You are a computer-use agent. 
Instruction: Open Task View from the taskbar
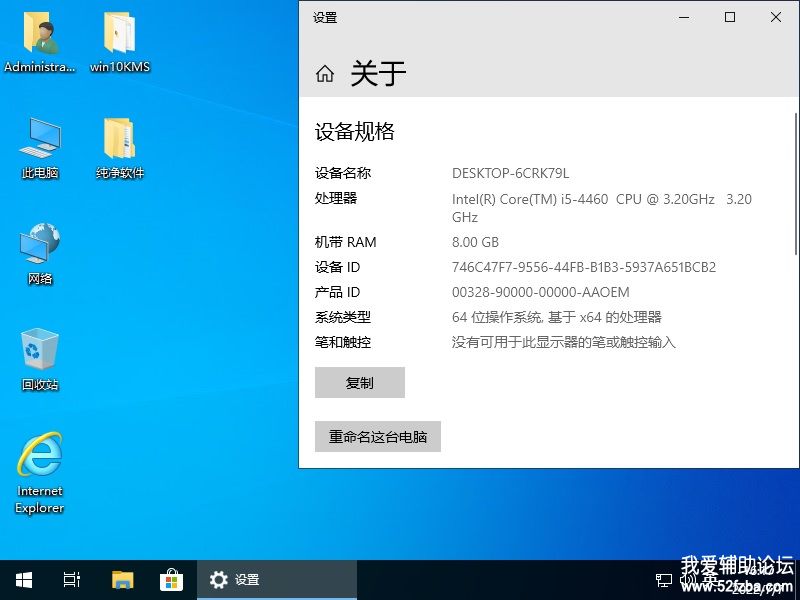(x=72, y=580)
